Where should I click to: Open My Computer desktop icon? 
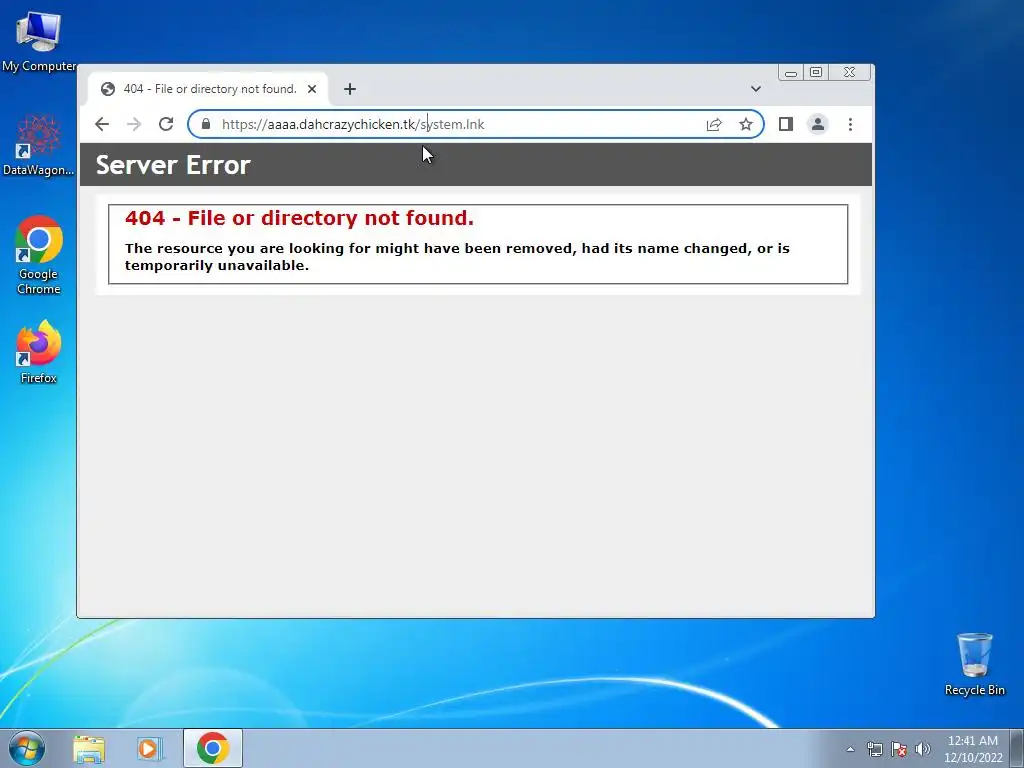(39, 41)
